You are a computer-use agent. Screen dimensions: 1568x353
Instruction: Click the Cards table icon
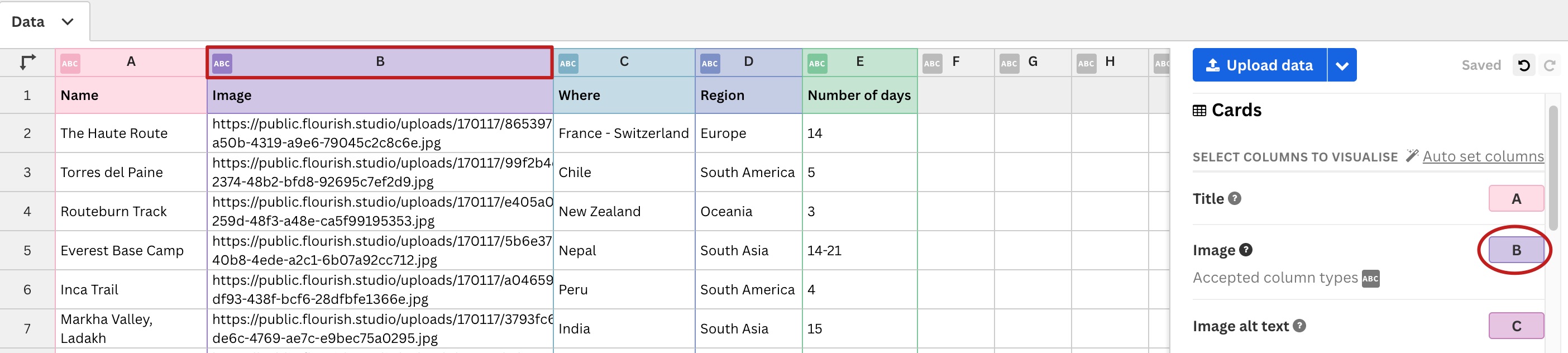tap(1199, 111)
